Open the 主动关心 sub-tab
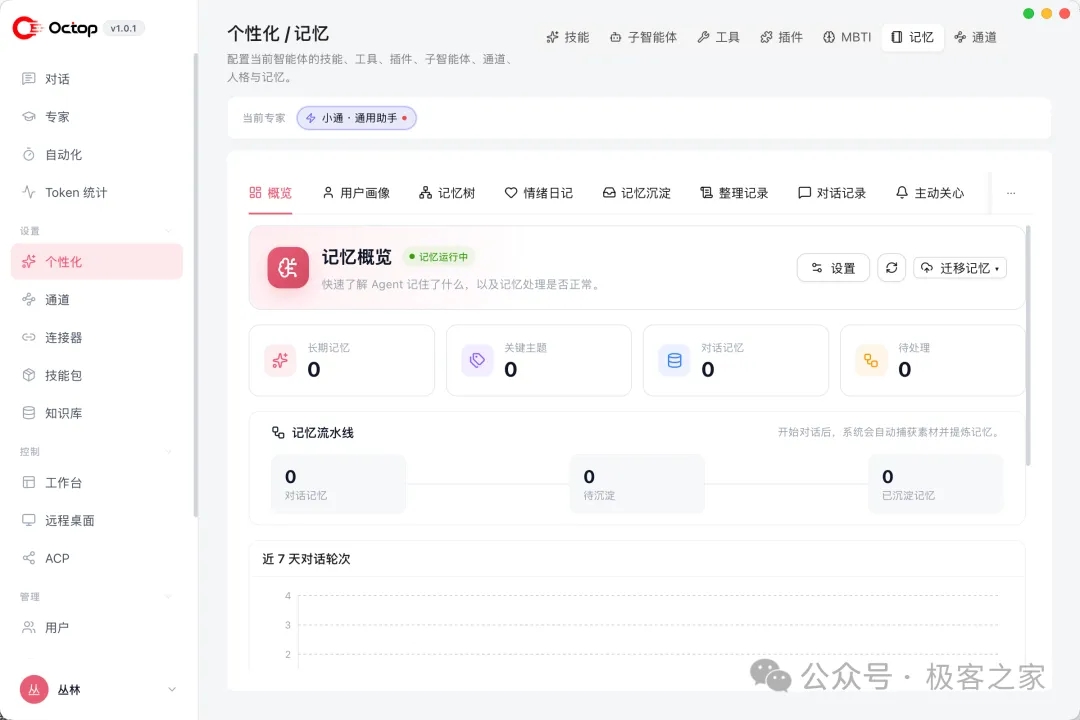 [930, 193]
